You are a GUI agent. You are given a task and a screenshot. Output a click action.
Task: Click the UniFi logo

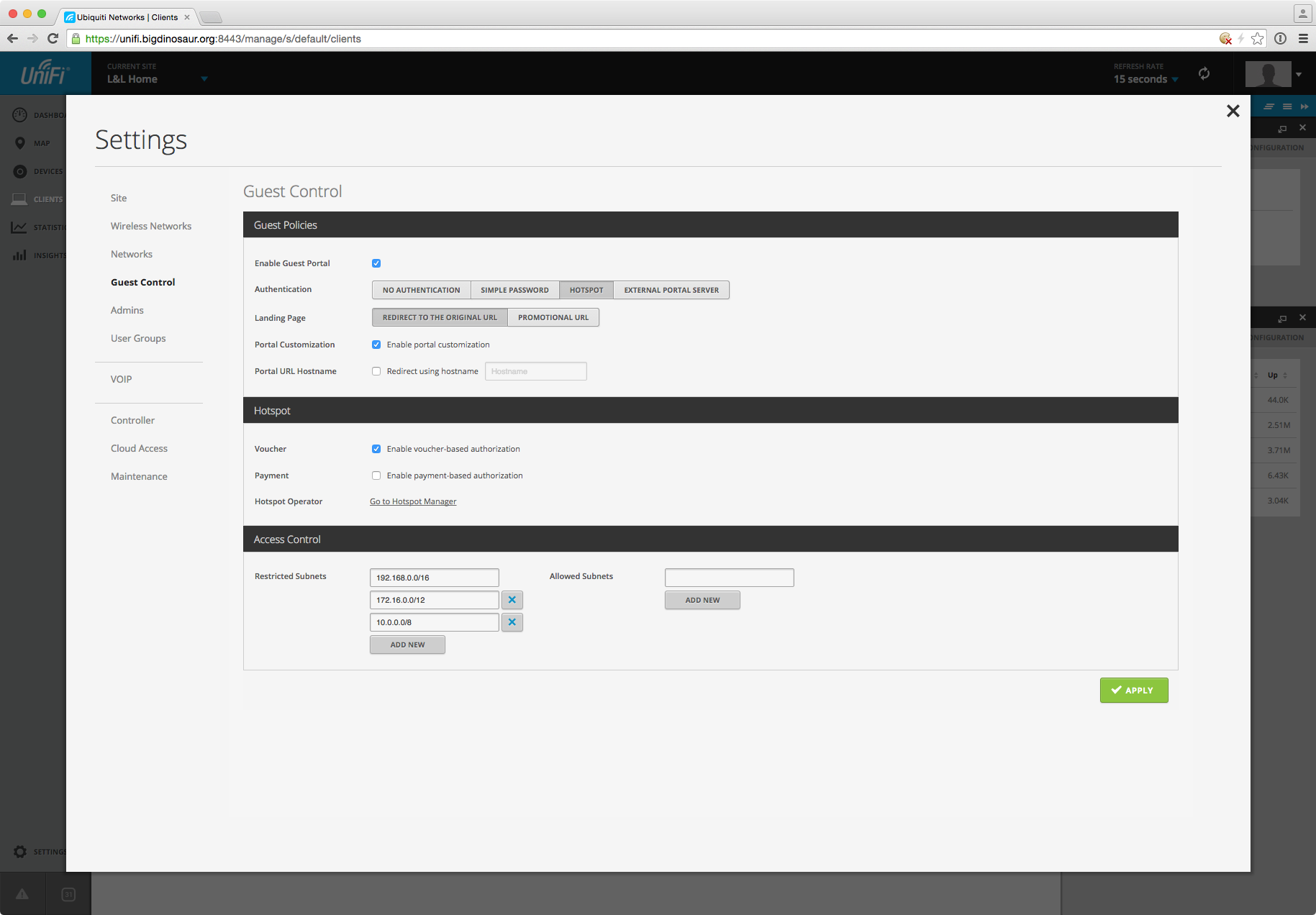pos(45,73)
